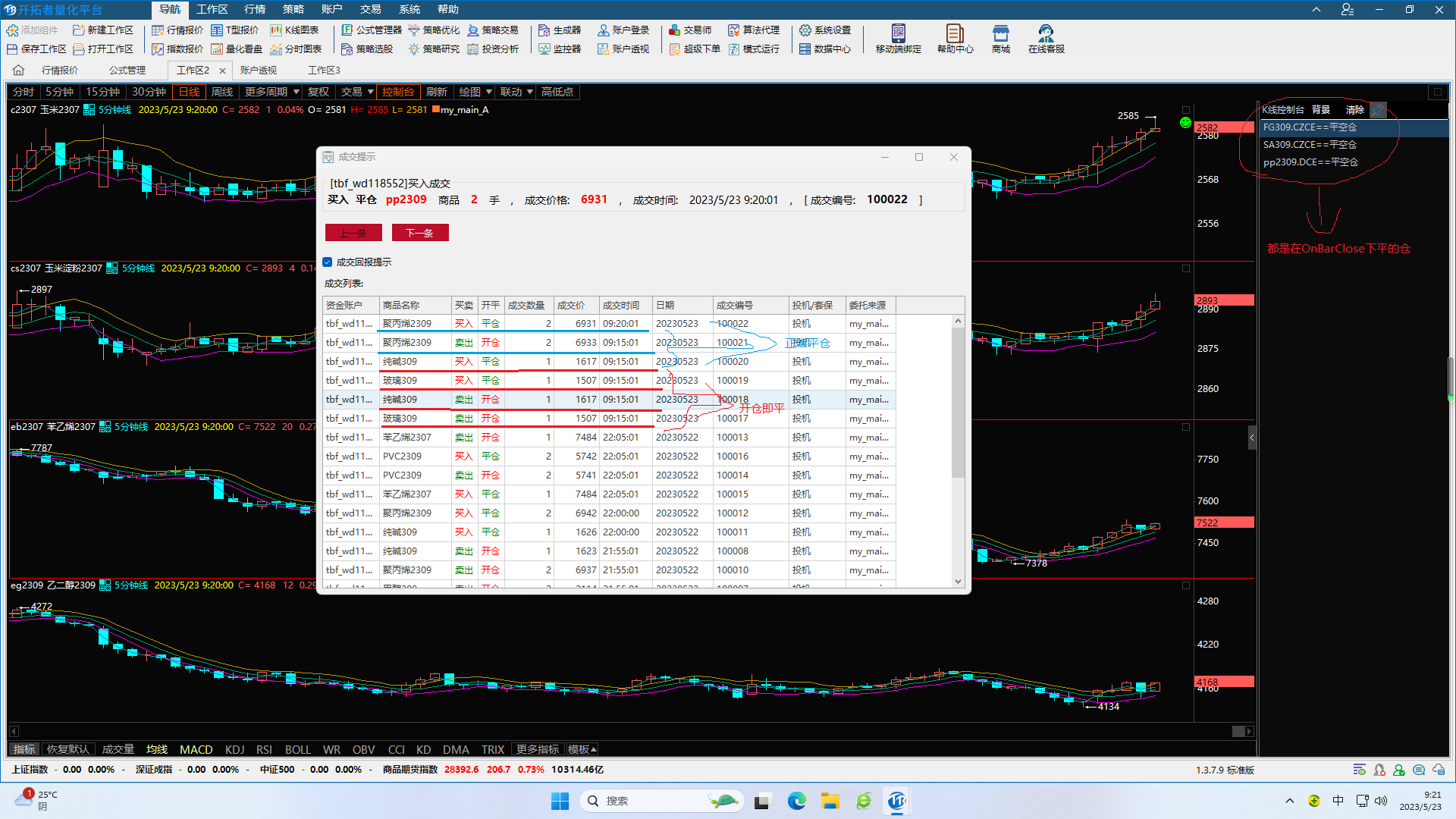Open 超级下单 order entry
This screenshot has width=1456, height=819.
(x=695, y=49)
